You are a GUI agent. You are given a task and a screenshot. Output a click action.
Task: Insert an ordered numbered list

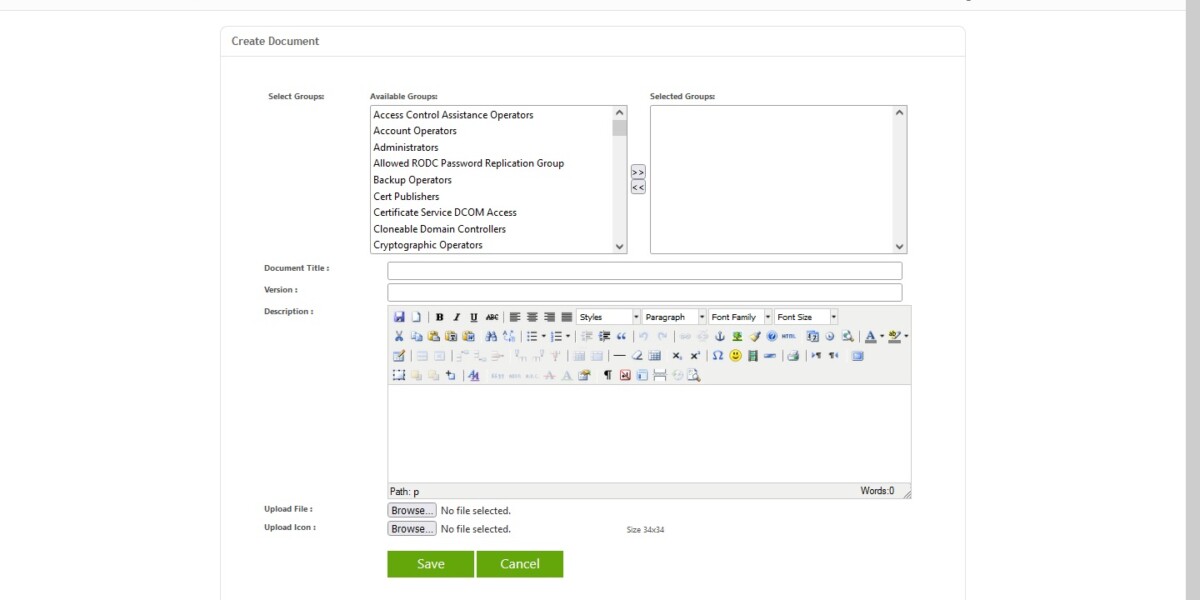[558, 337]
